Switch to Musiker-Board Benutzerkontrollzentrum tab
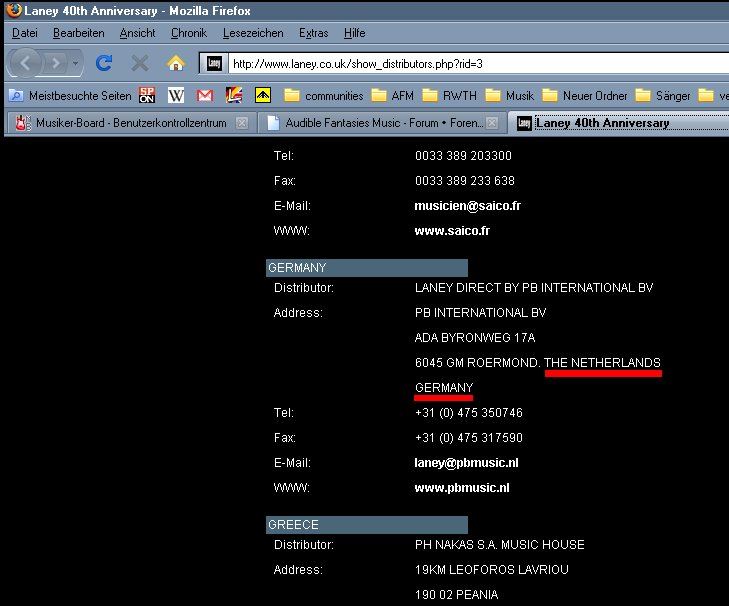Image resolution: width=729 pixels, height=606 pixels. pos(131,123)
